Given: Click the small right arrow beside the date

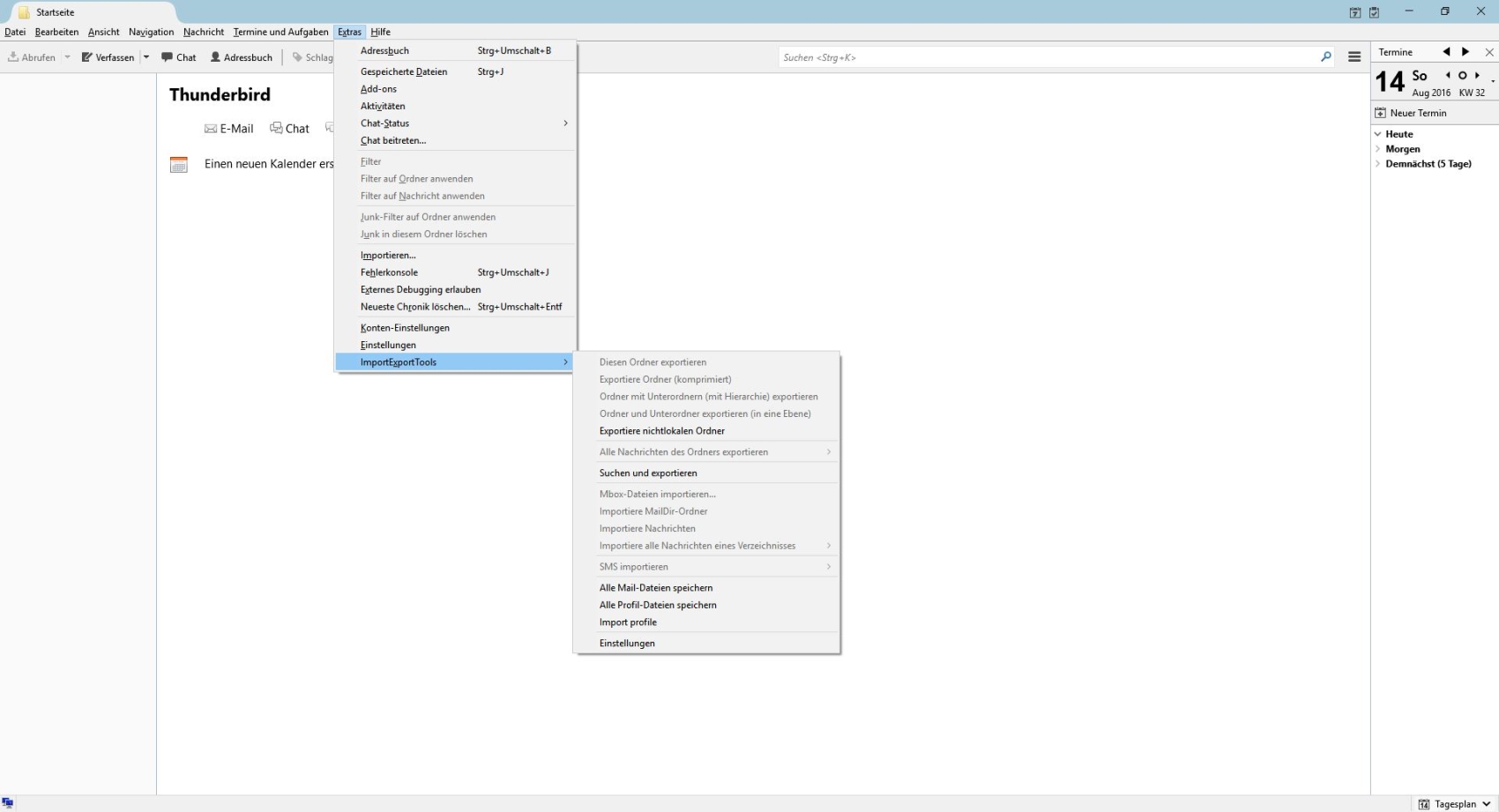Looking at the screenshot, I should 1477,76.
